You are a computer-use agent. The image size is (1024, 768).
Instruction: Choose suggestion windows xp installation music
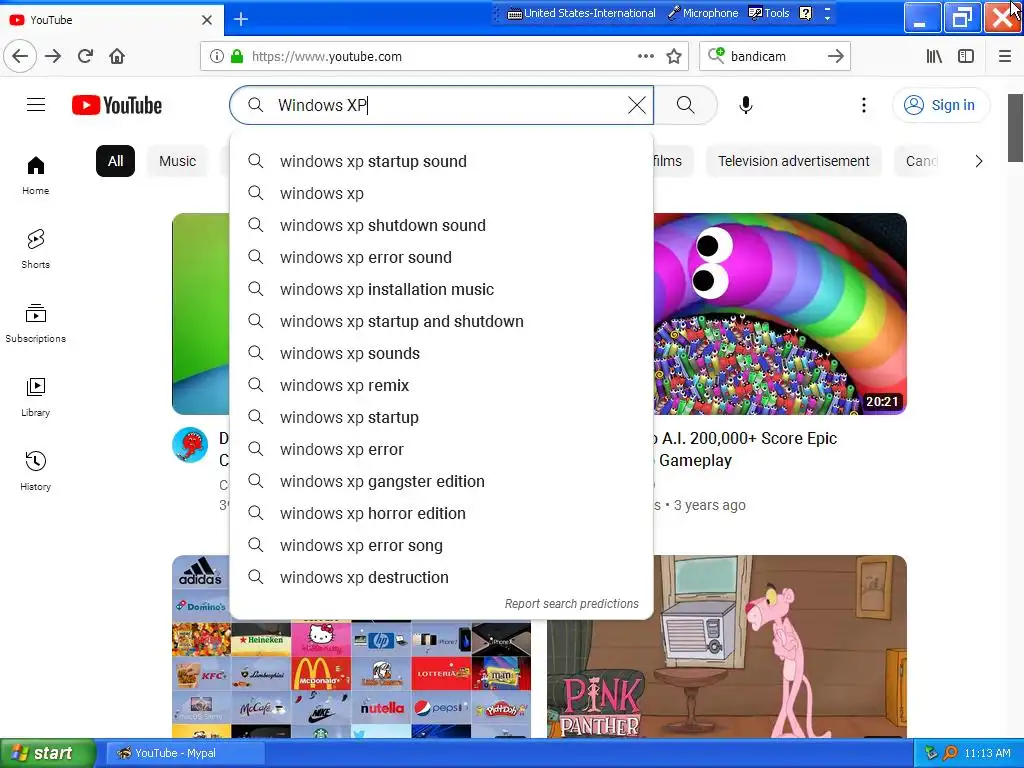[441, 289]
